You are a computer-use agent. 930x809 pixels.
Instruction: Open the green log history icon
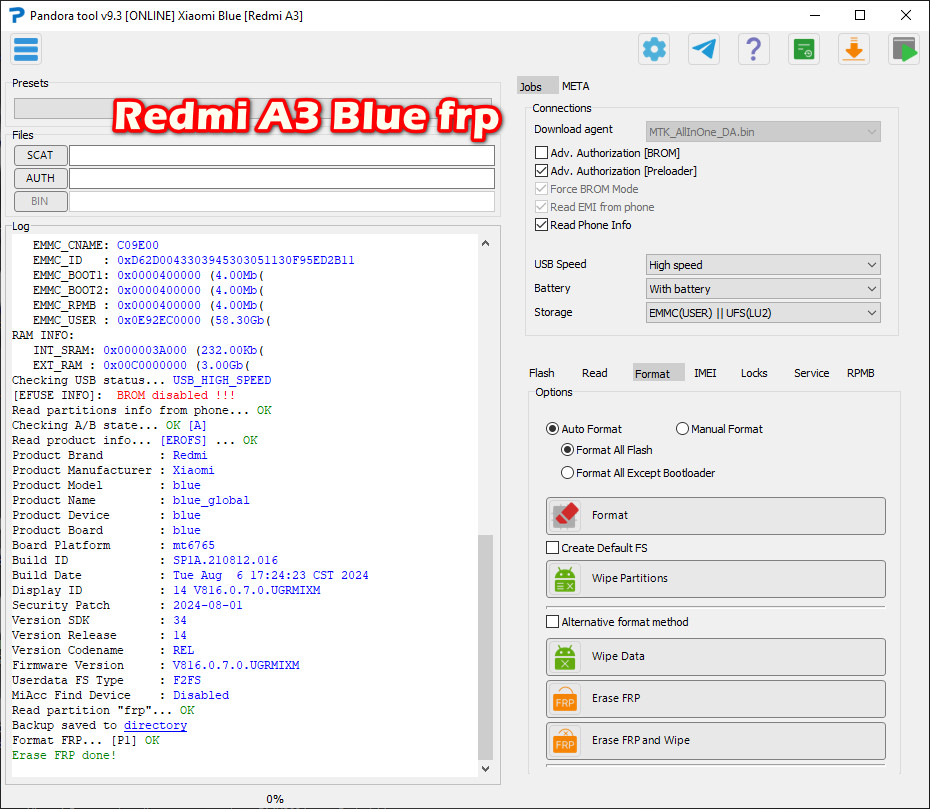point(804,48)
